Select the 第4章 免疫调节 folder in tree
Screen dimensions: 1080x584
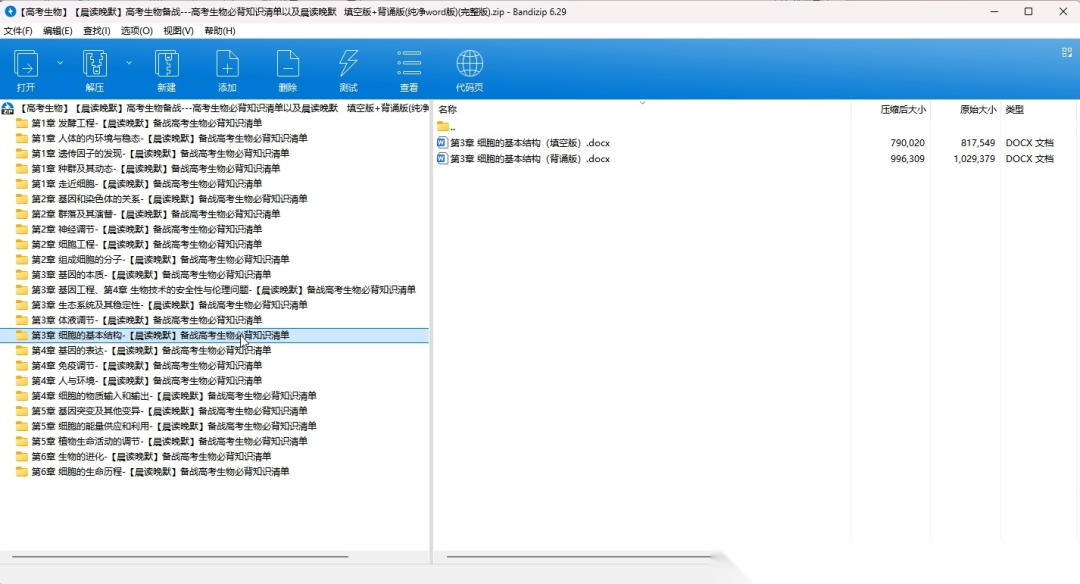coord(150,366)
